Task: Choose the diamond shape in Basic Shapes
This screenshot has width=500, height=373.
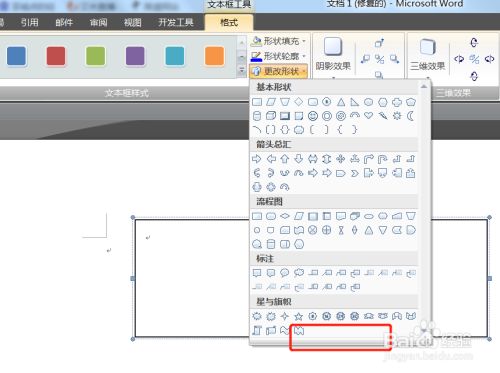Action: (299, 102)
